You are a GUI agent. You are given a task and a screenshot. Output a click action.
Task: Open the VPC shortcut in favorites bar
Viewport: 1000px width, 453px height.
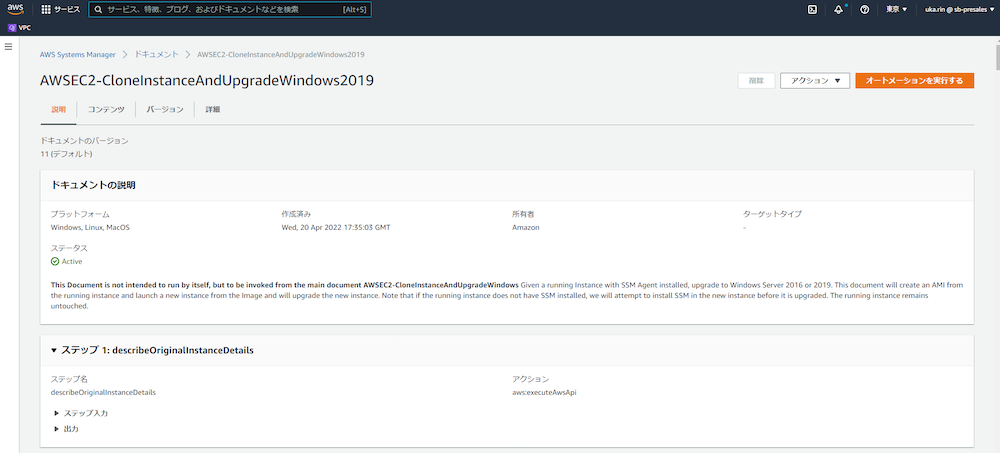[x=20, y=28]
